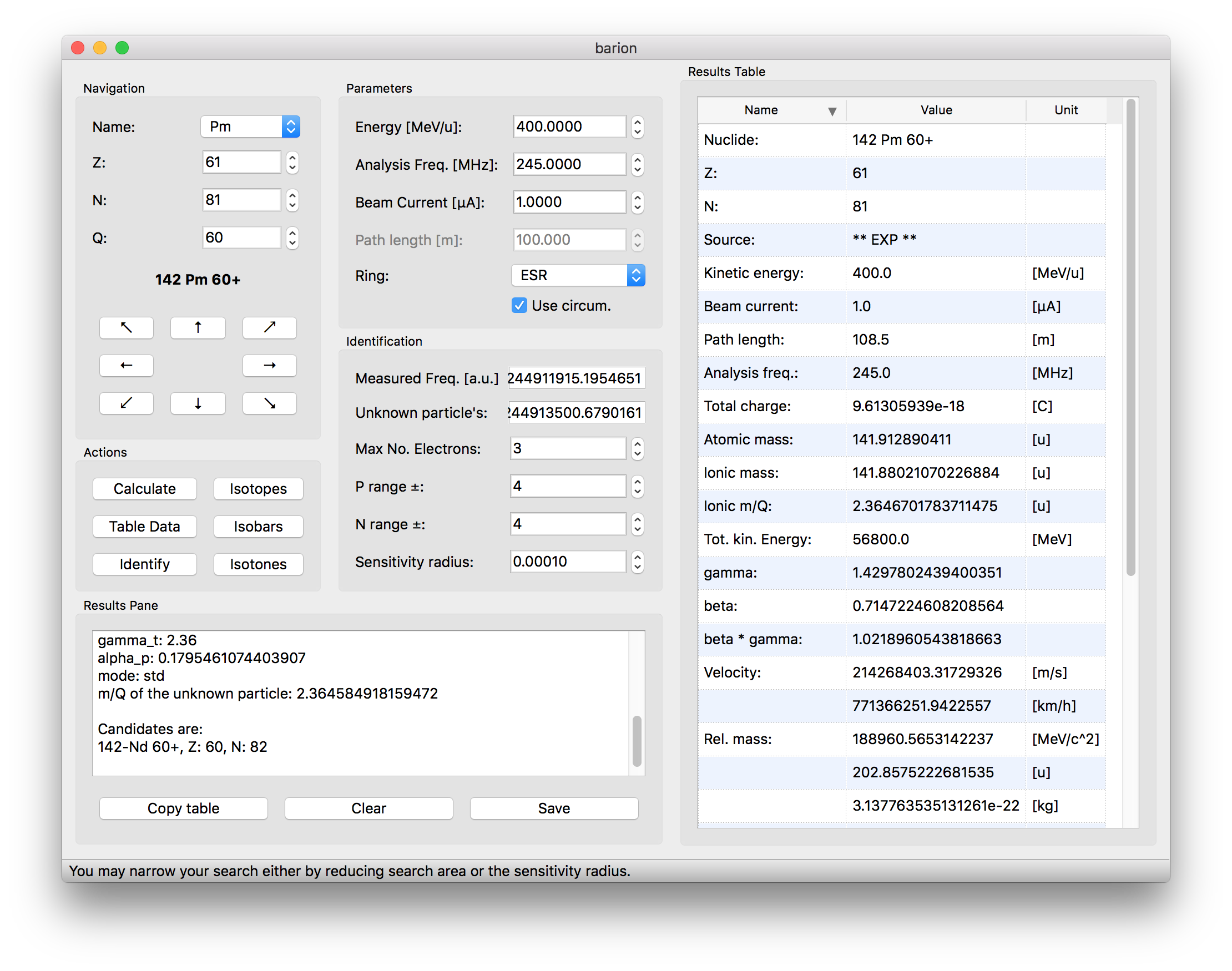The width and height of the screenshot is (1232, 971).
Task: Click the down-right diagonal navigation arrow
Action: 270,403
